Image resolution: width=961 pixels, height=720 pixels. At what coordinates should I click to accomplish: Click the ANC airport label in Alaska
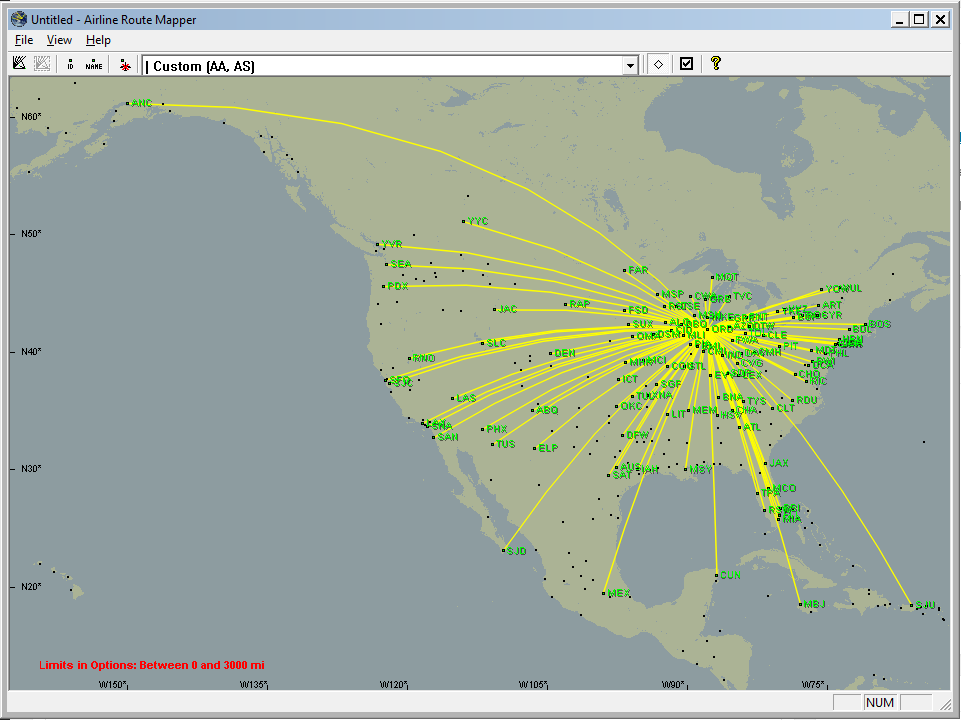[x=142, y=103]
